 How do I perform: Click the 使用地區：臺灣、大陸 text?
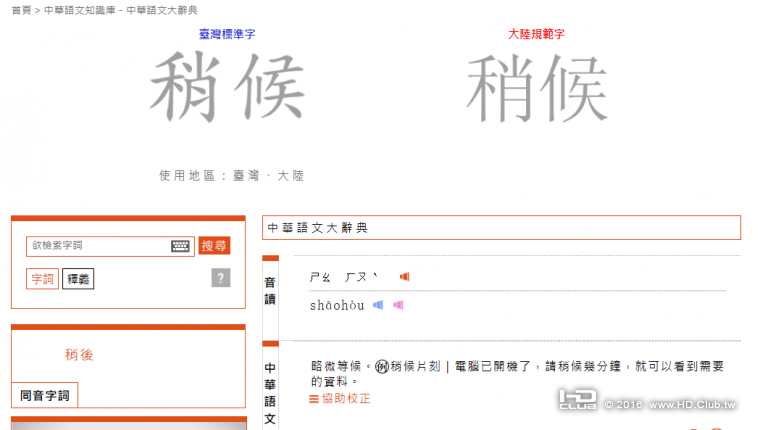232,175
